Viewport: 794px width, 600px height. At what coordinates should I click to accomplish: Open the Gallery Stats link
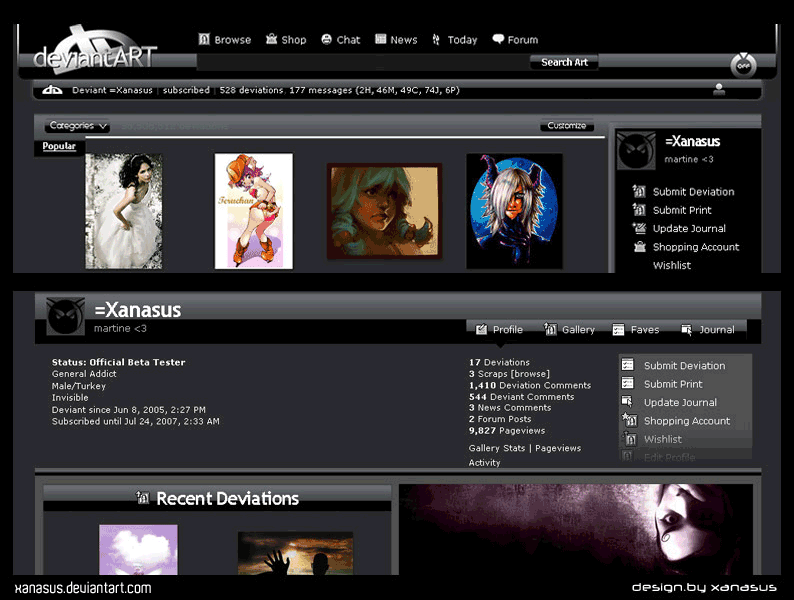click(497, 448)
